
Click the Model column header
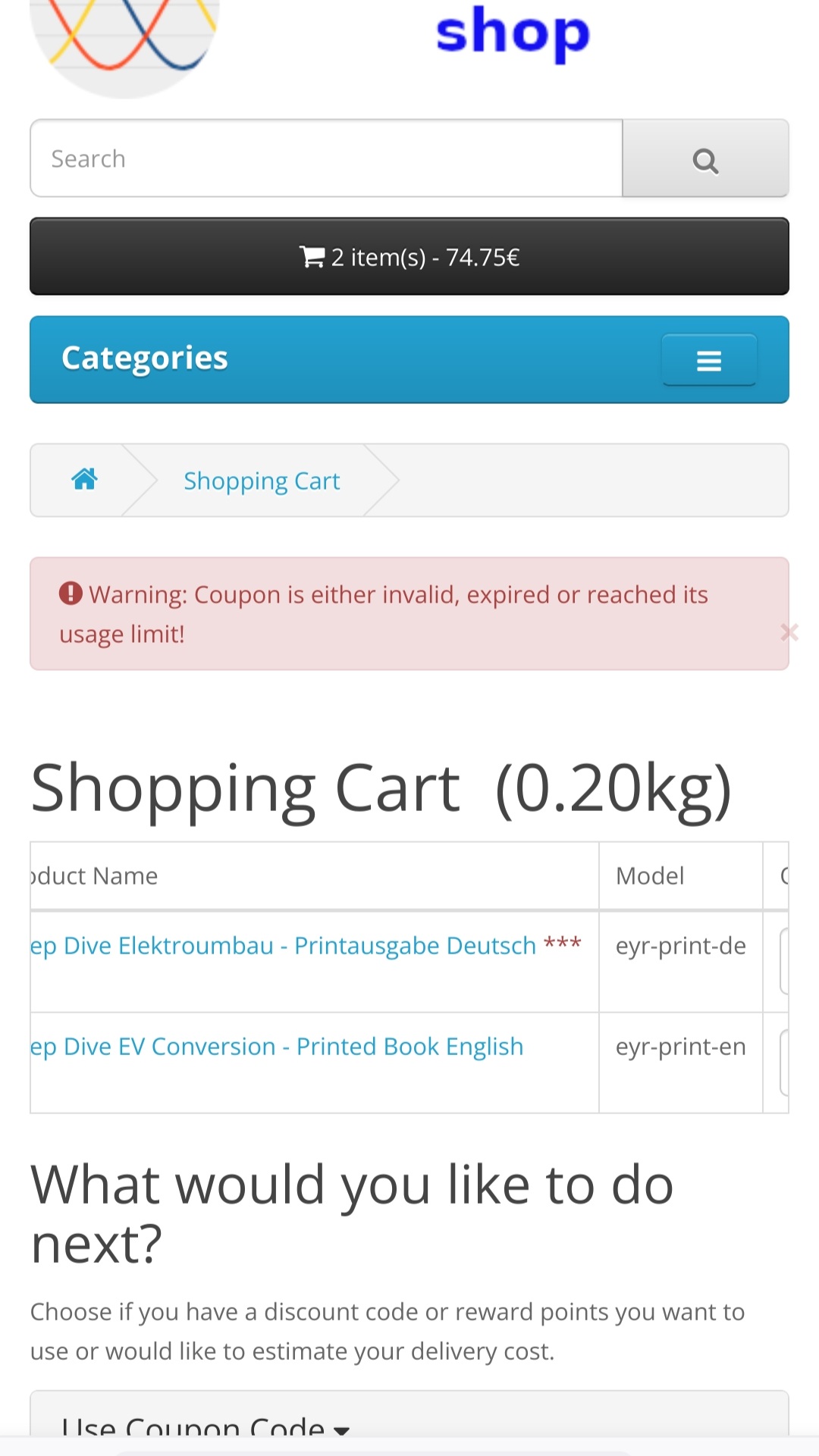(x=650, y=876)
